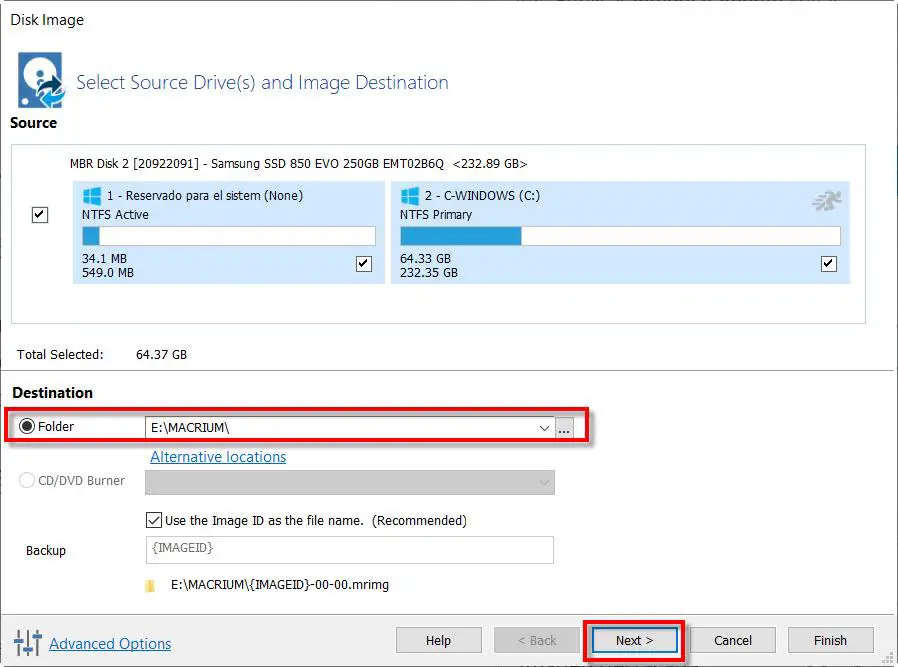Screen dimensions: 898x667
Task: Uncheck the C-WINDOWS partition checkbox
Action: pos(828,264)
